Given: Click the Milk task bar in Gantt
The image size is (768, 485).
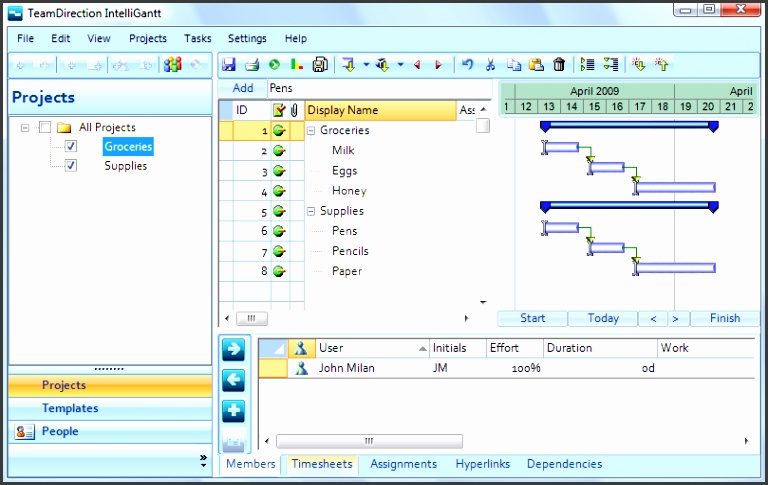Looking at the screenshot, I should coord(562,148).
